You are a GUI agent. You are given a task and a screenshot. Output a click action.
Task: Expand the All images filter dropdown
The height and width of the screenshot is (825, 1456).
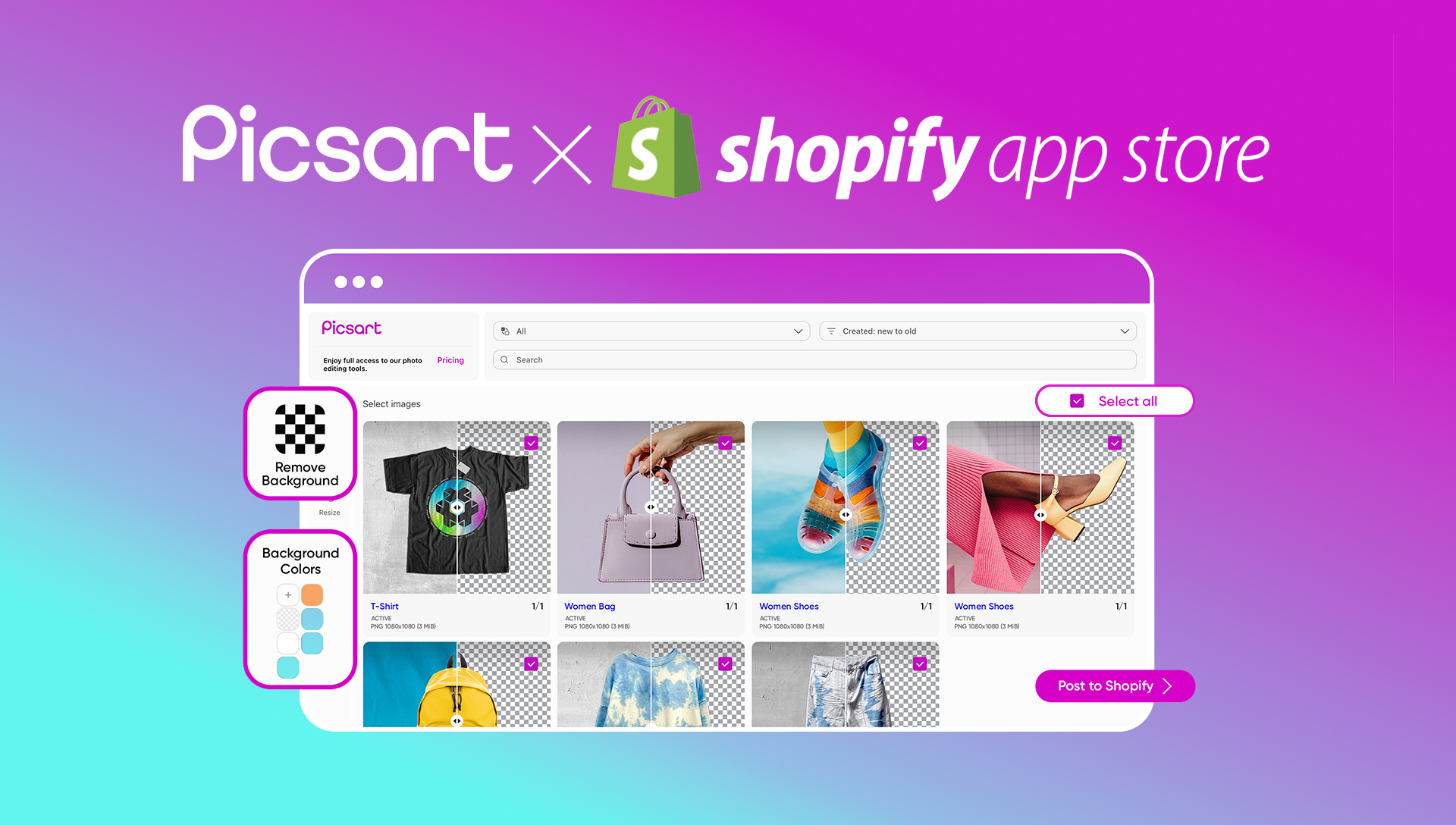650,331
